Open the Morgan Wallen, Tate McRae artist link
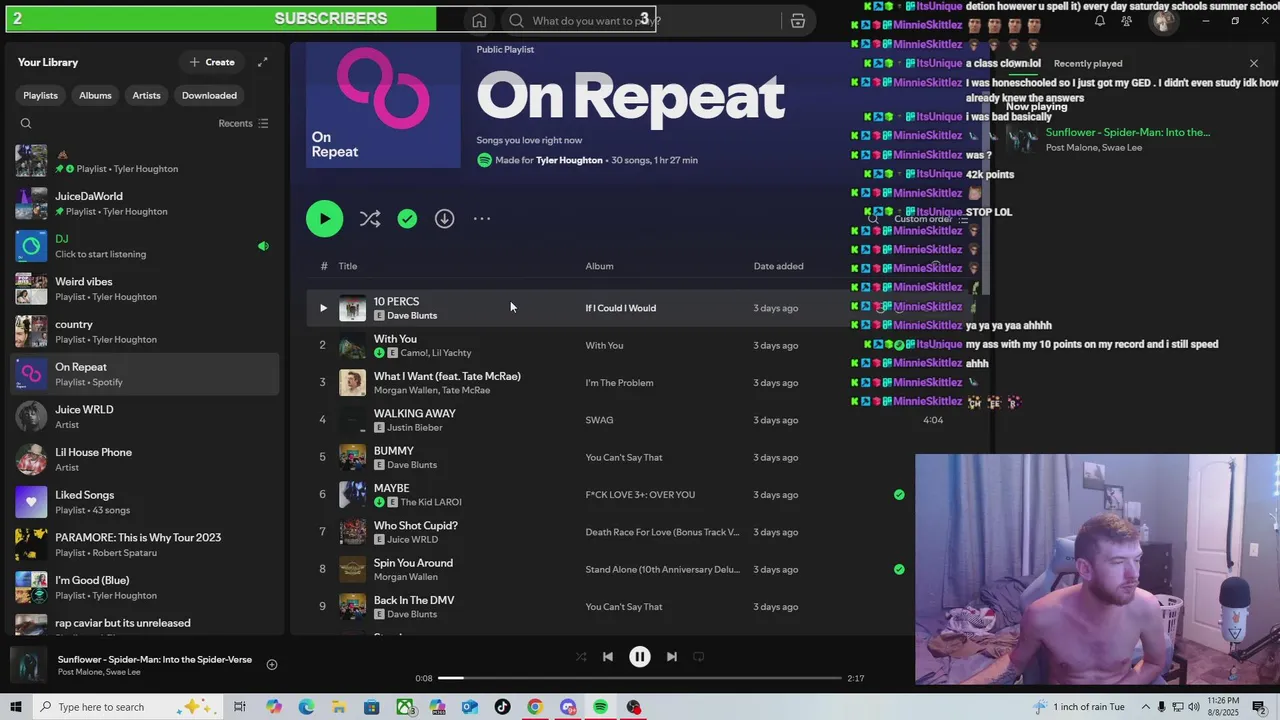Screen dimensions: 1280x720 (432, 390)
